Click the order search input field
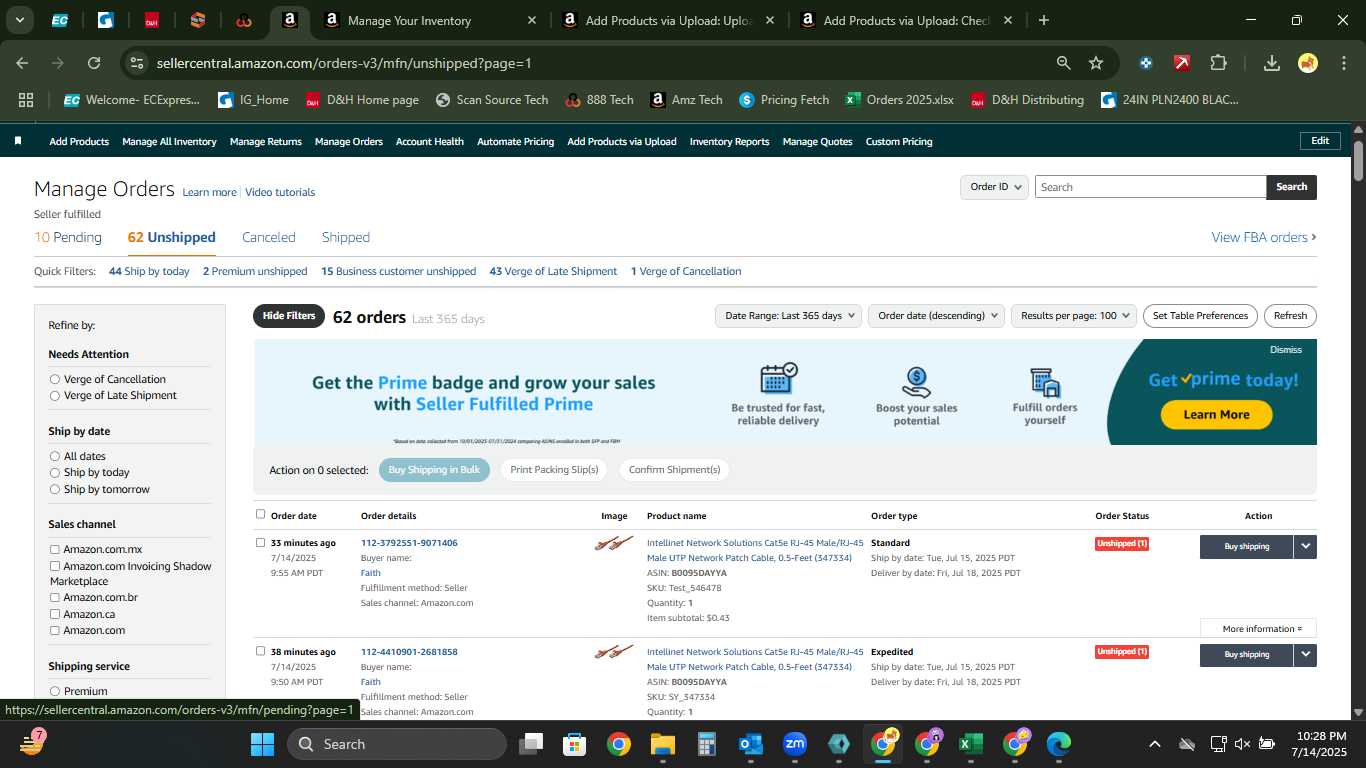The height and width of the screenshot is (768, 1366). pyautogui.click(x=1150, y=187)
